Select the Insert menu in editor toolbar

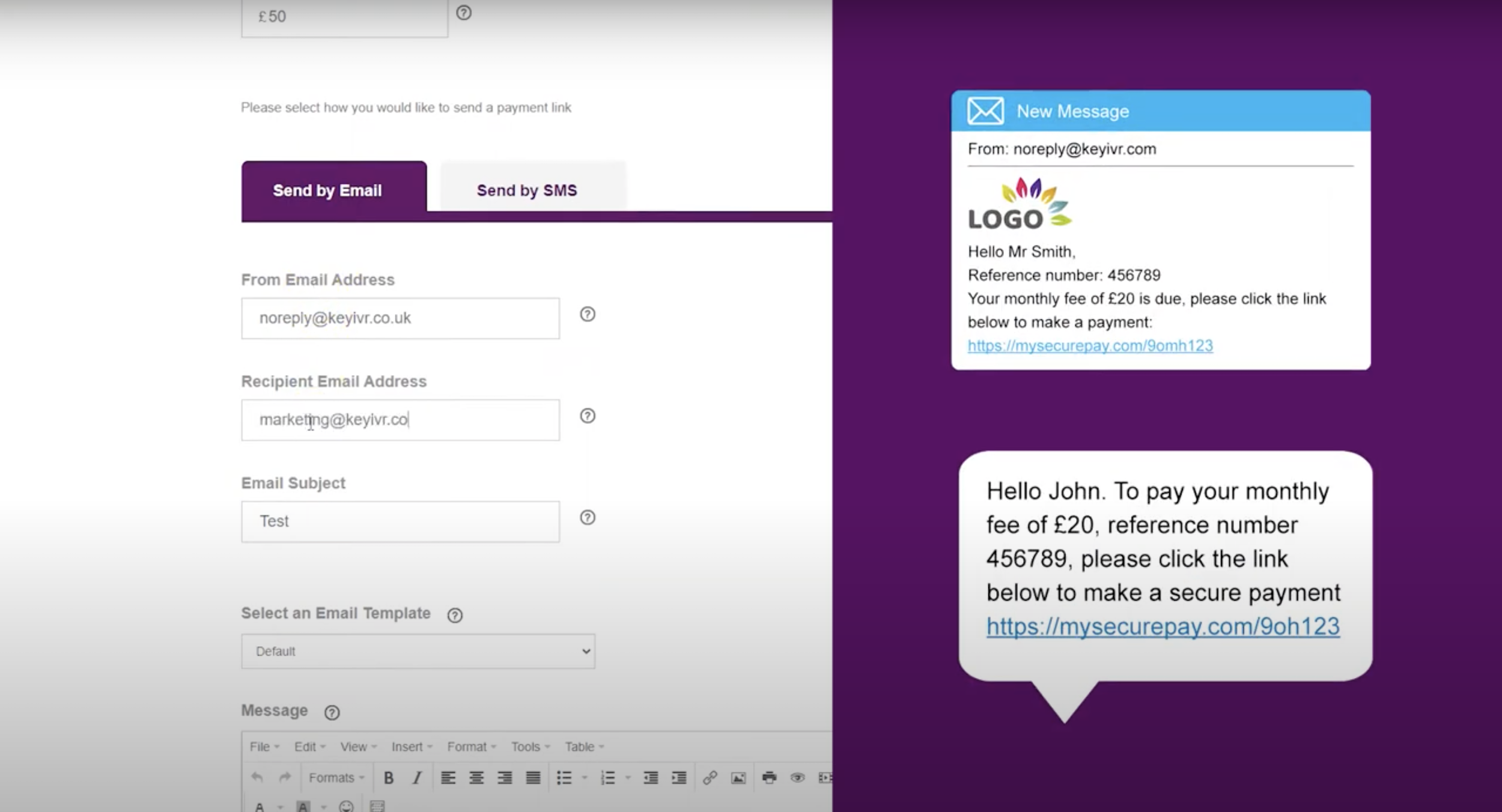coord(407,746)
